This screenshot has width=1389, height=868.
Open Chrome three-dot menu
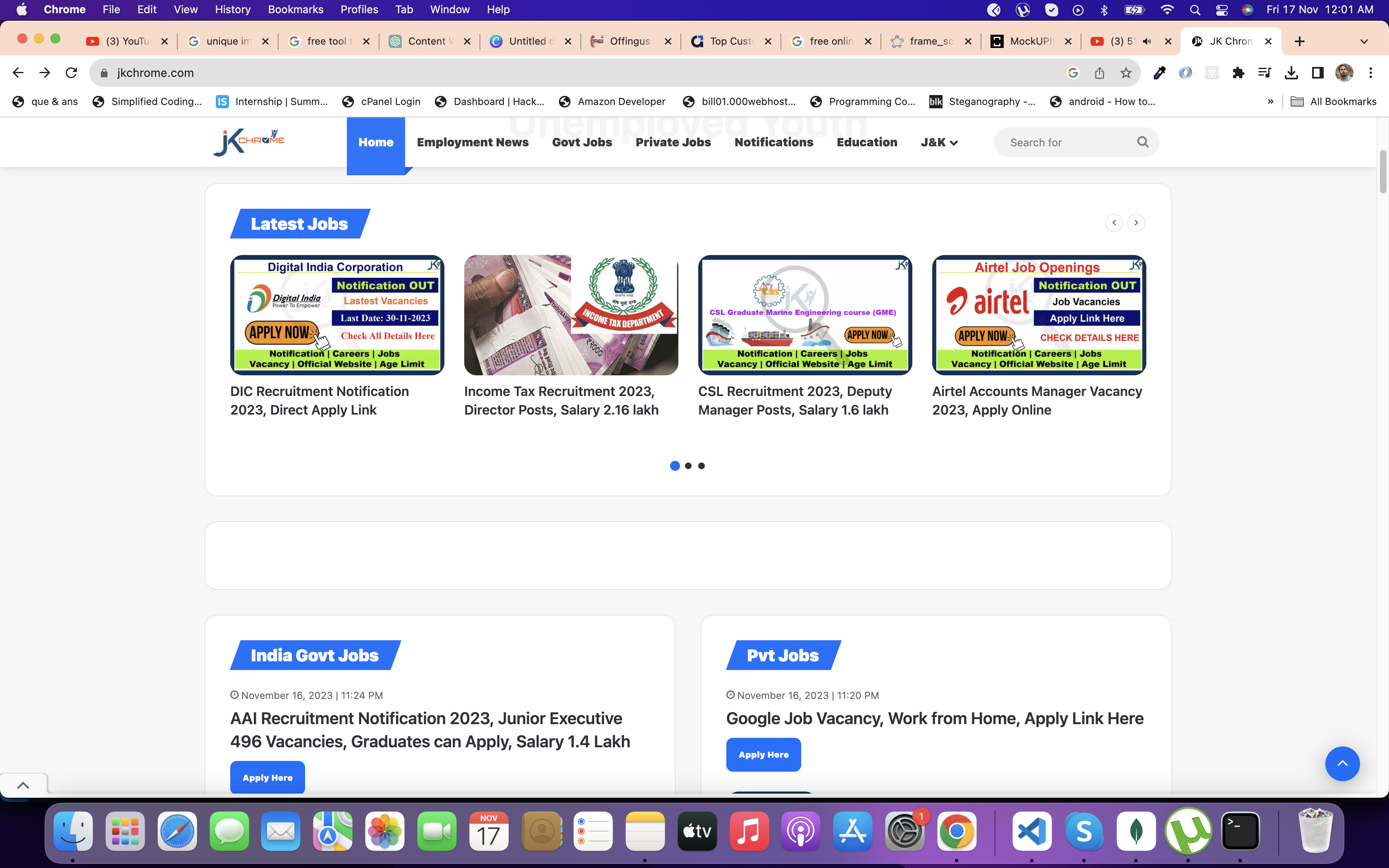tap(1371, 73)
